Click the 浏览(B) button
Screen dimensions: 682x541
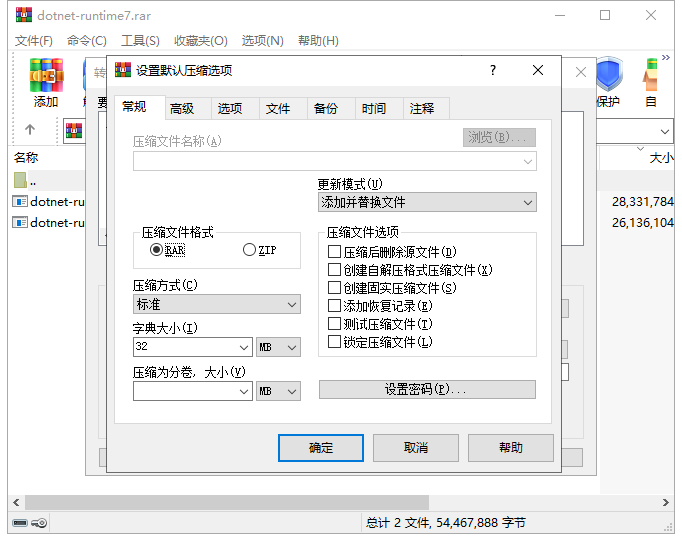pos(499,137)
